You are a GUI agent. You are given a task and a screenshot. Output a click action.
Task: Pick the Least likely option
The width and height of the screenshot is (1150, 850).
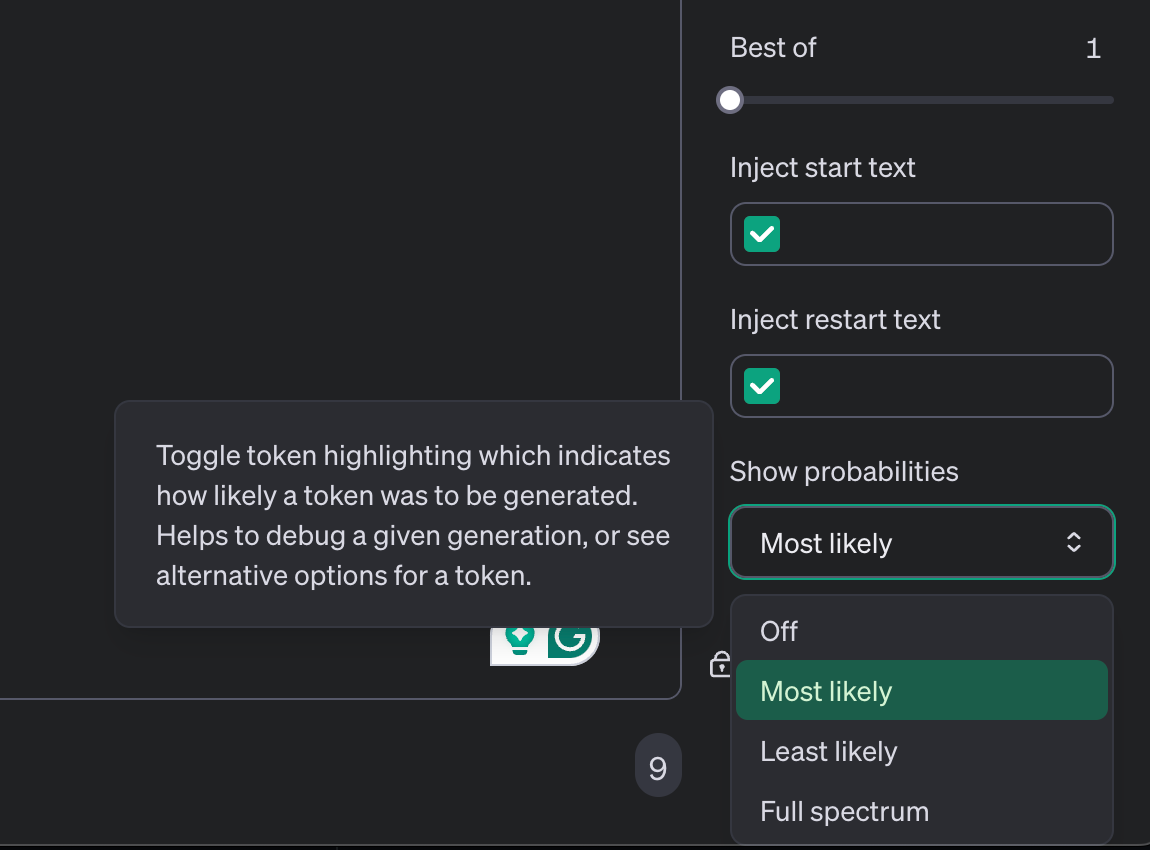pos(829,751)
